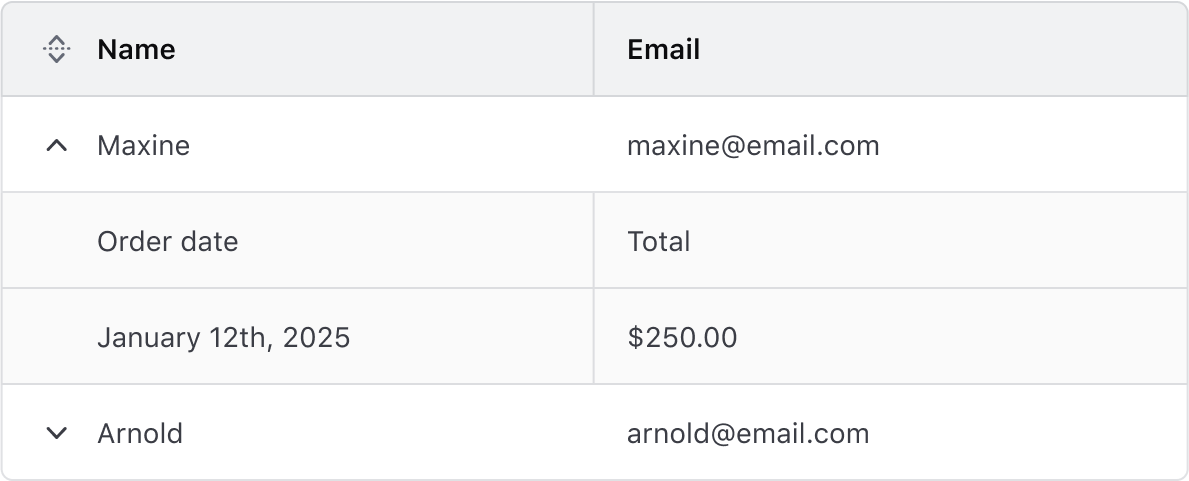The height and width of the screenshot is (481, 1189).
Task: Select the Arnold name cell
Action: pos(140,433)
